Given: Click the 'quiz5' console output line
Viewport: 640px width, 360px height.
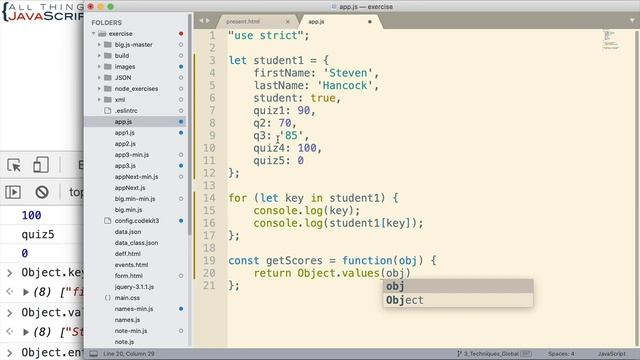Looking at the screenshot, I should coord(38,234).
